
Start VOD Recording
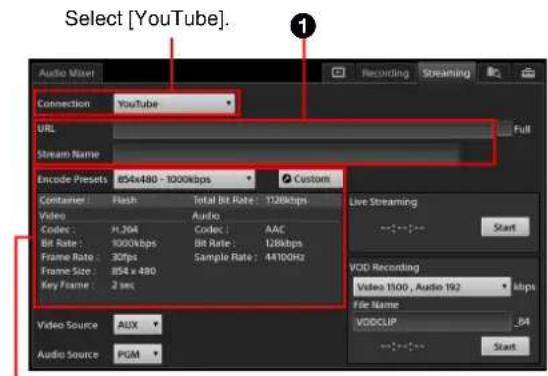tap(505, 346)
